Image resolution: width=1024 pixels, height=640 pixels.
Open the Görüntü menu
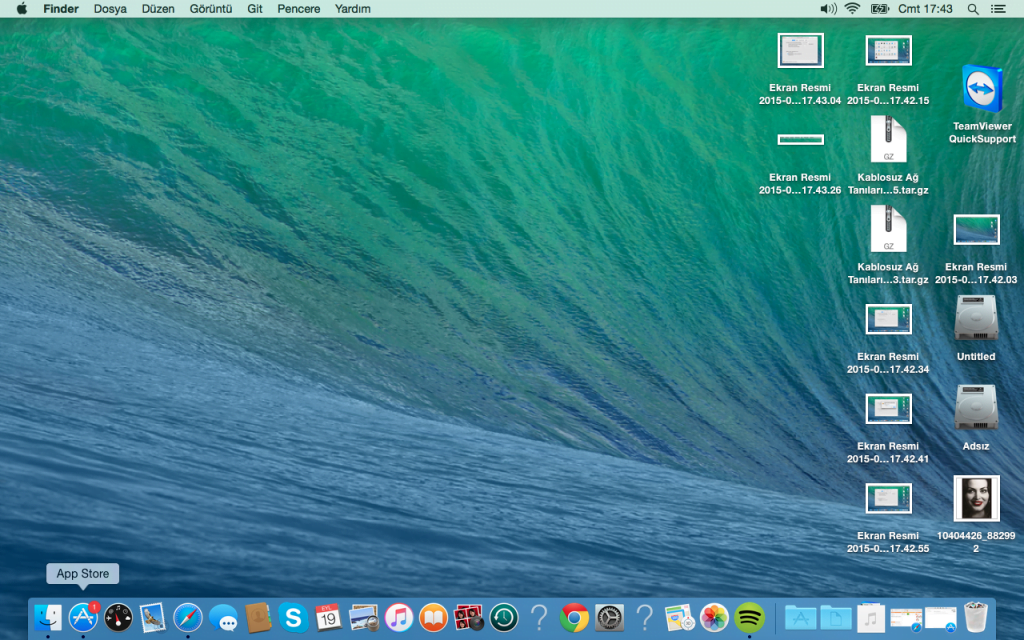[210, 9]
